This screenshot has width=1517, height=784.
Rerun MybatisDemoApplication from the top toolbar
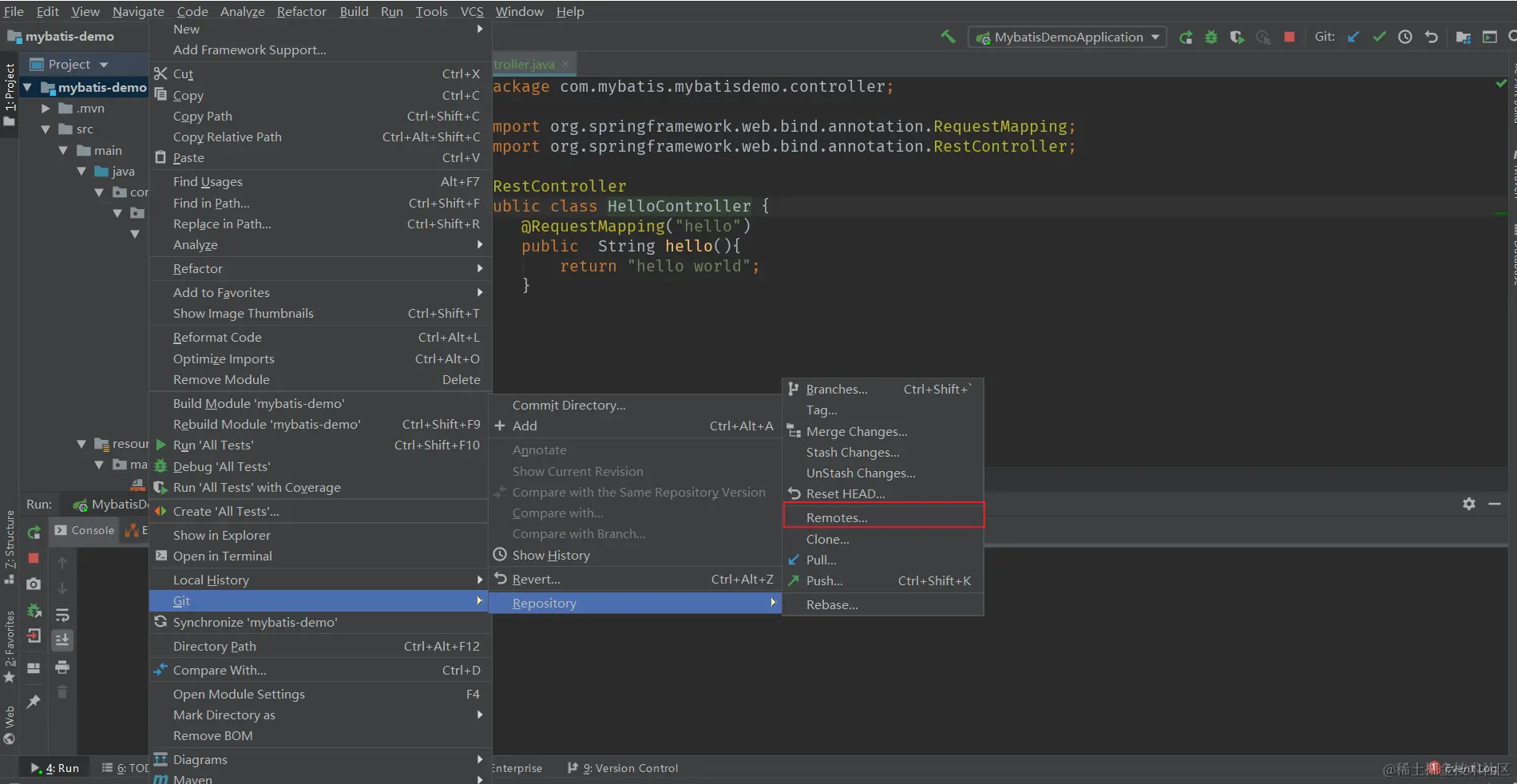1186,37
